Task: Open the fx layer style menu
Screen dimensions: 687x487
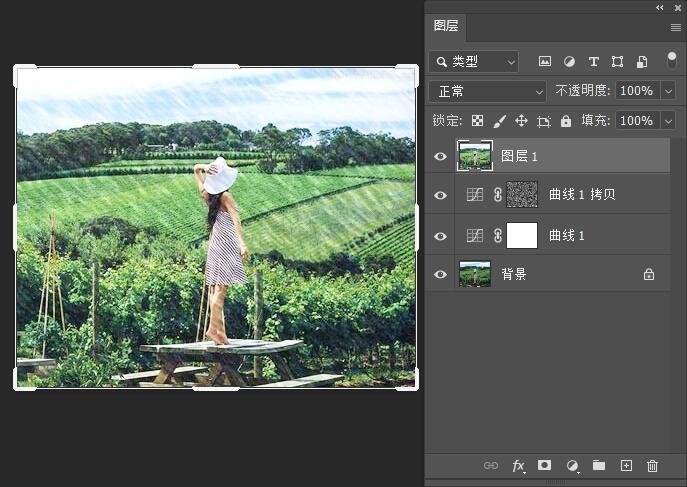Action: pyautogui.click(x=518, y=466)
